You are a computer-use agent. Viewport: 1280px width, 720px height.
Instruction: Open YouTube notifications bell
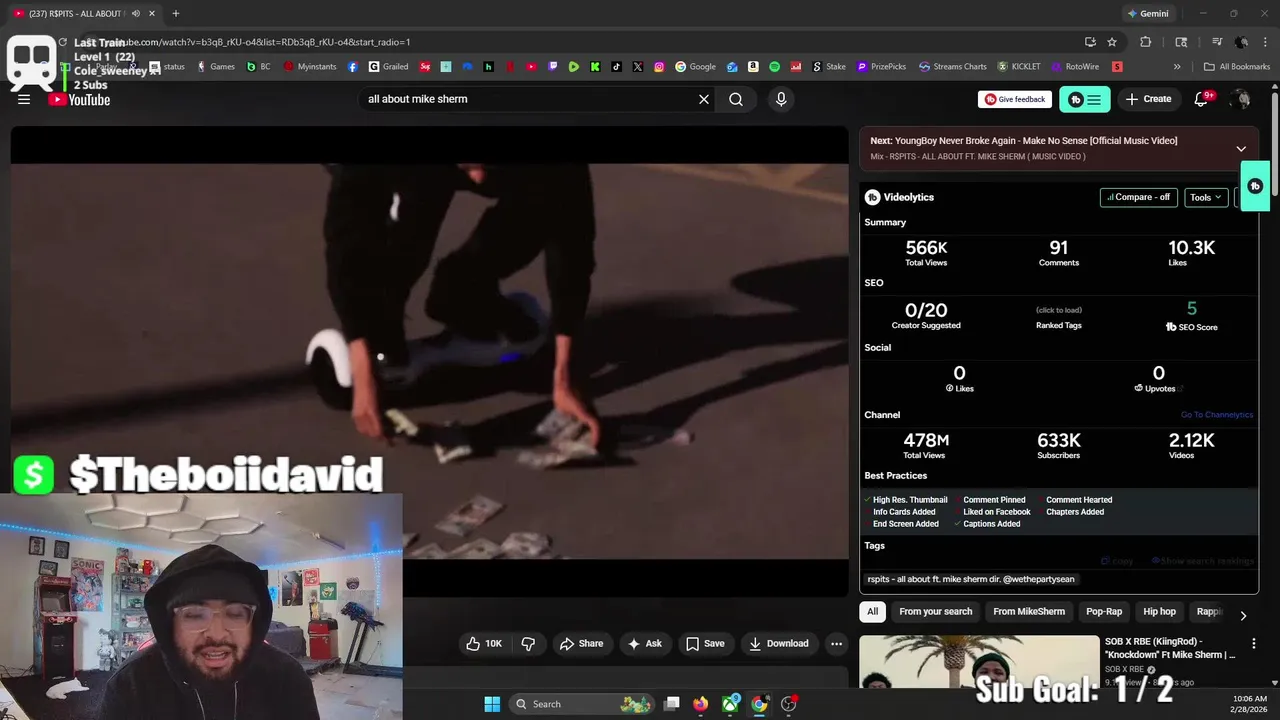pyautogui.click(x=1203, y=99)
